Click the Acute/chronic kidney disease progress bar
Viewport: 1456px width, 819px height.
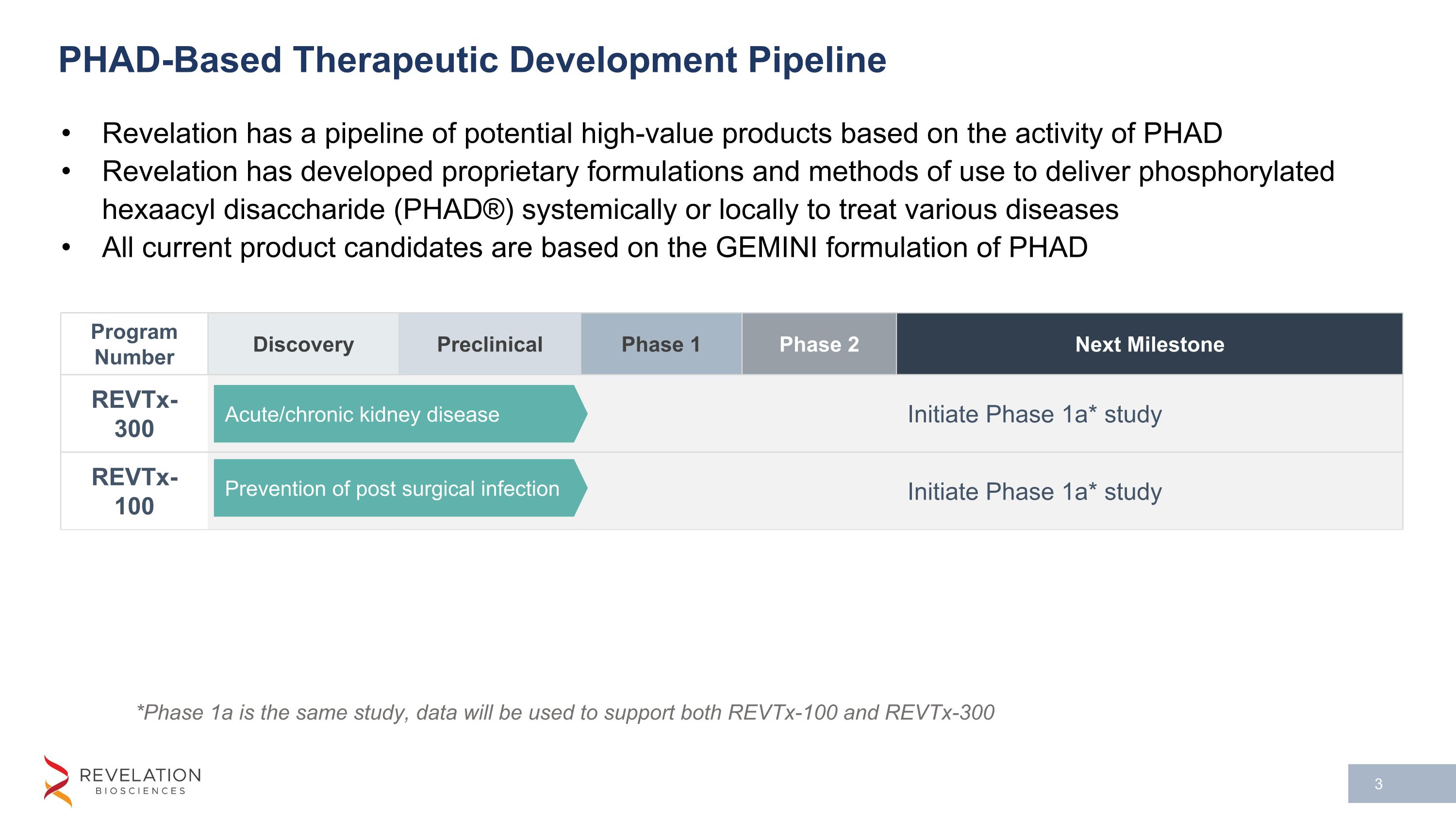(396, 414)
